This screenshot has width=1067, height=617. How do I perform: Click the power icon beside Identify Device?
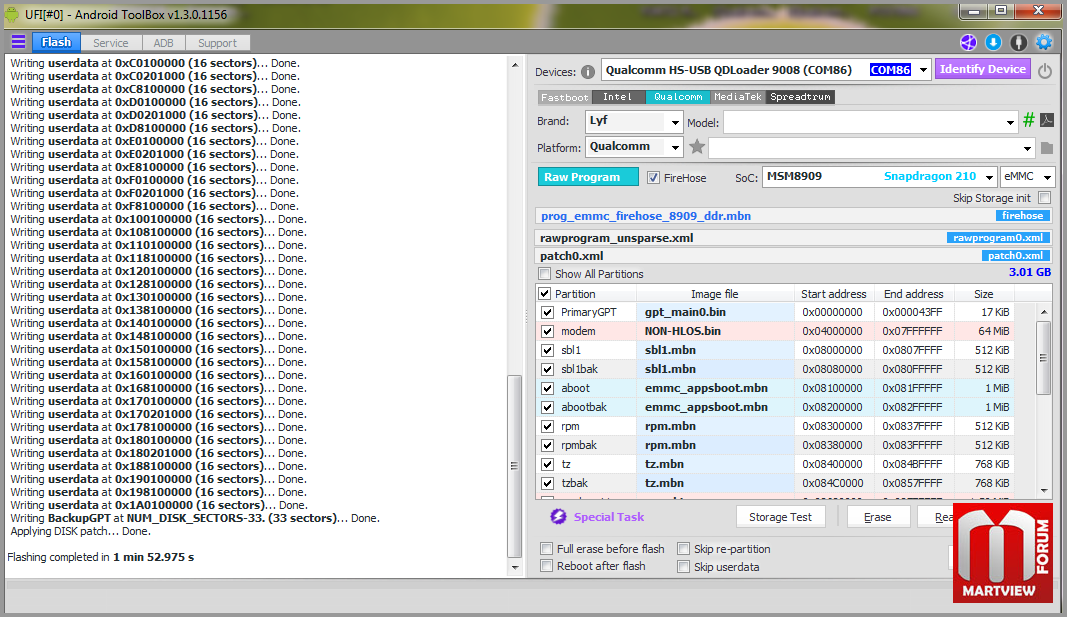click(x=1045, y=71)
